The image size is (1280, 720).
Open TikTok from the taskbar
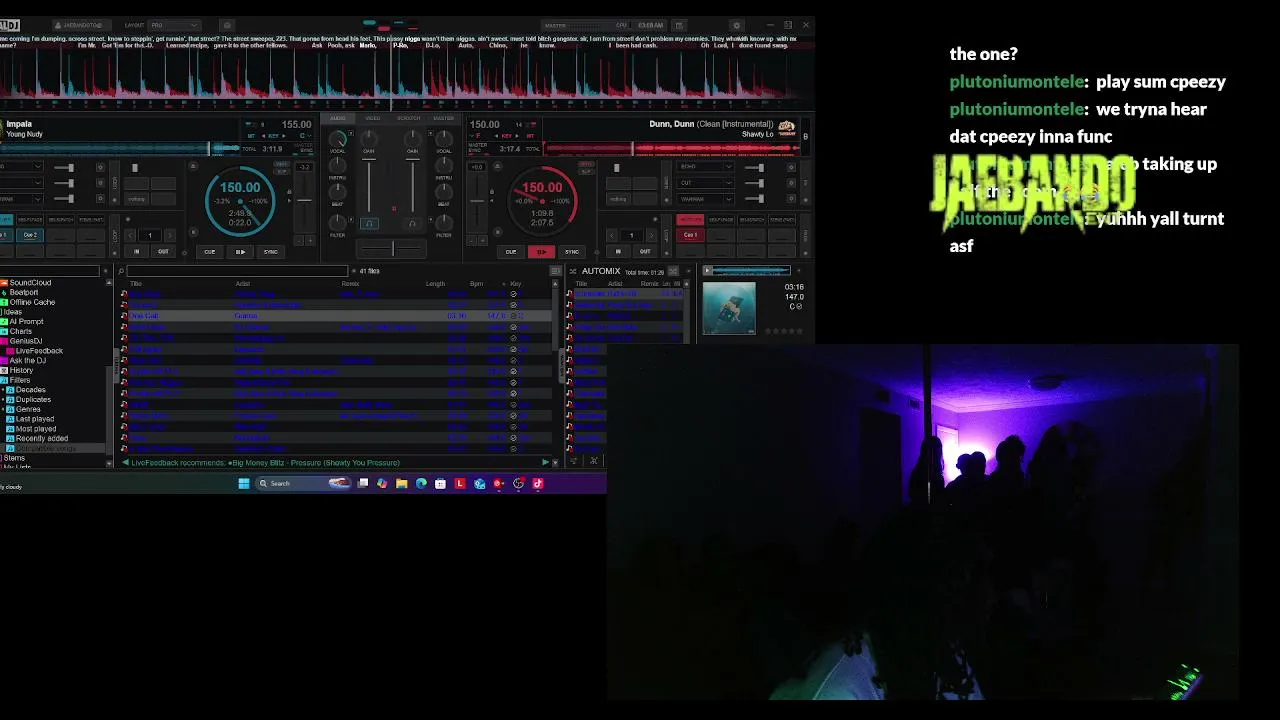[537, 484]
